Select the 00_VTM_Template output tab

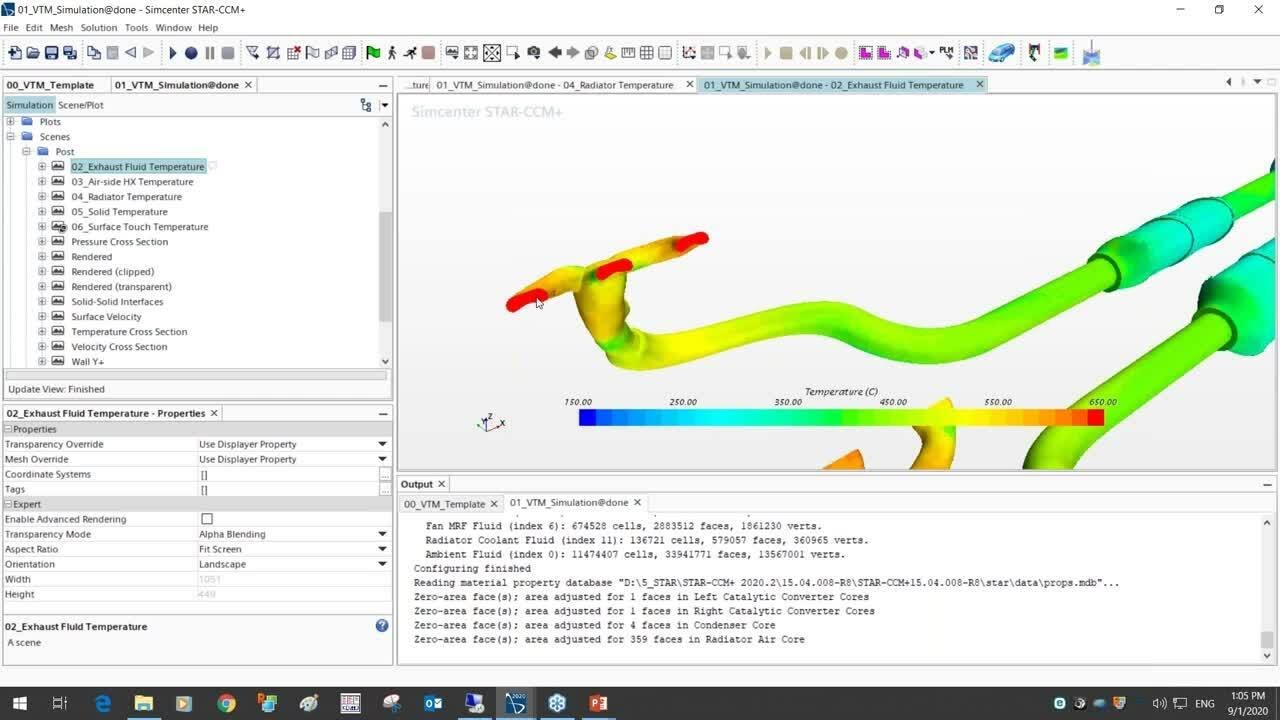(444, 504)
